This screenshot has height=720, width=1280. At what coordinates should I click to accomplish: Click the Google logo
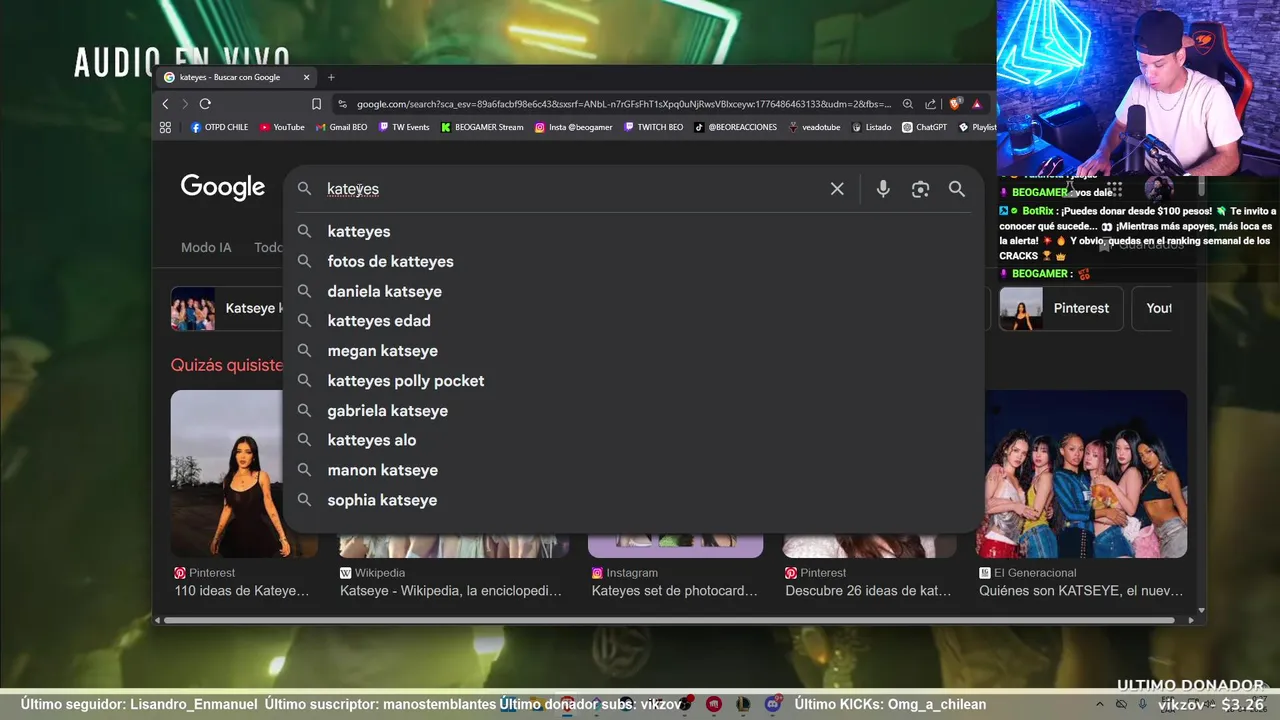point(223,187)
